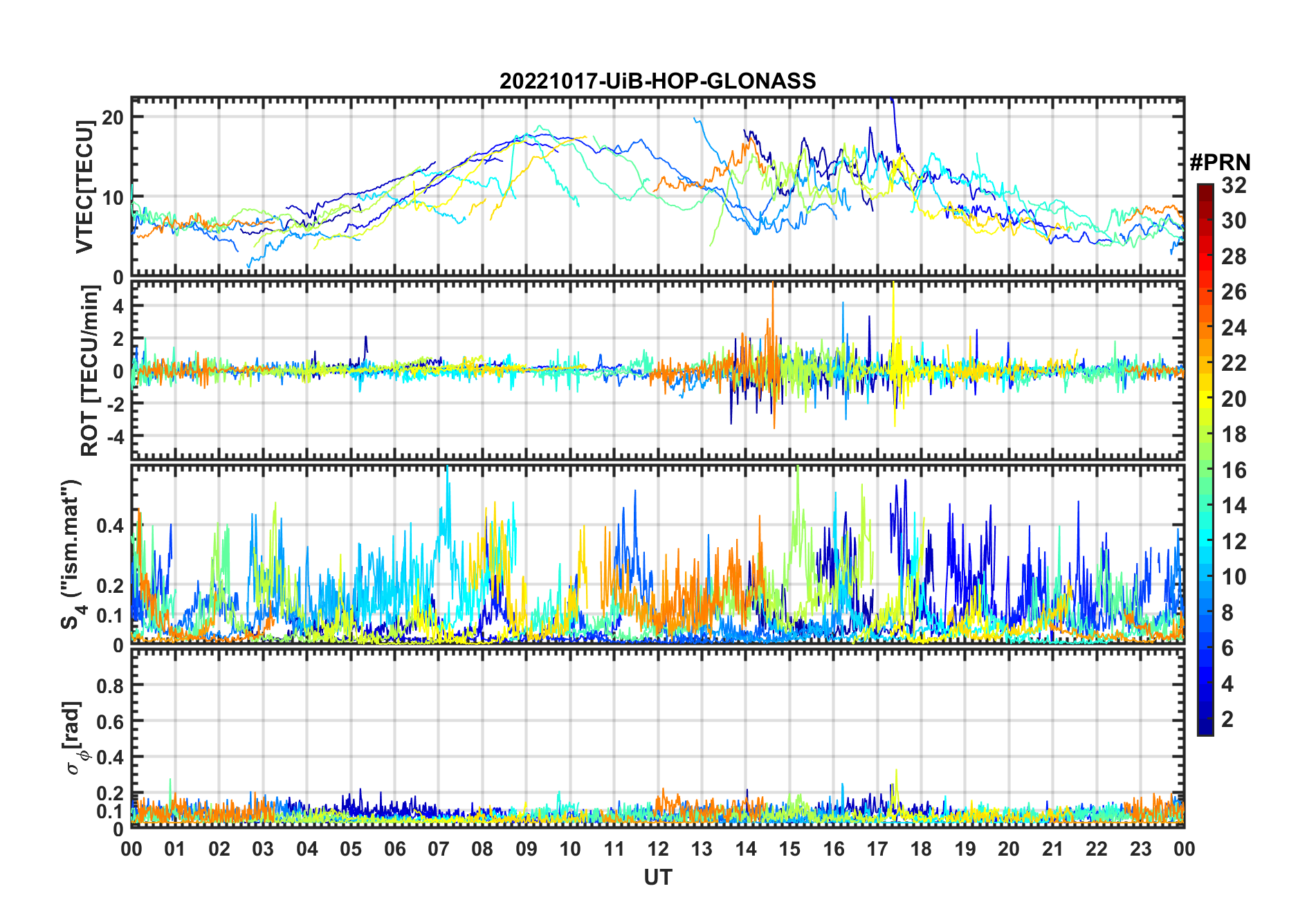Click x-axis hour tick 05
The width and height of the screenshot is (1316, 920).
click(x=351, y=849)
